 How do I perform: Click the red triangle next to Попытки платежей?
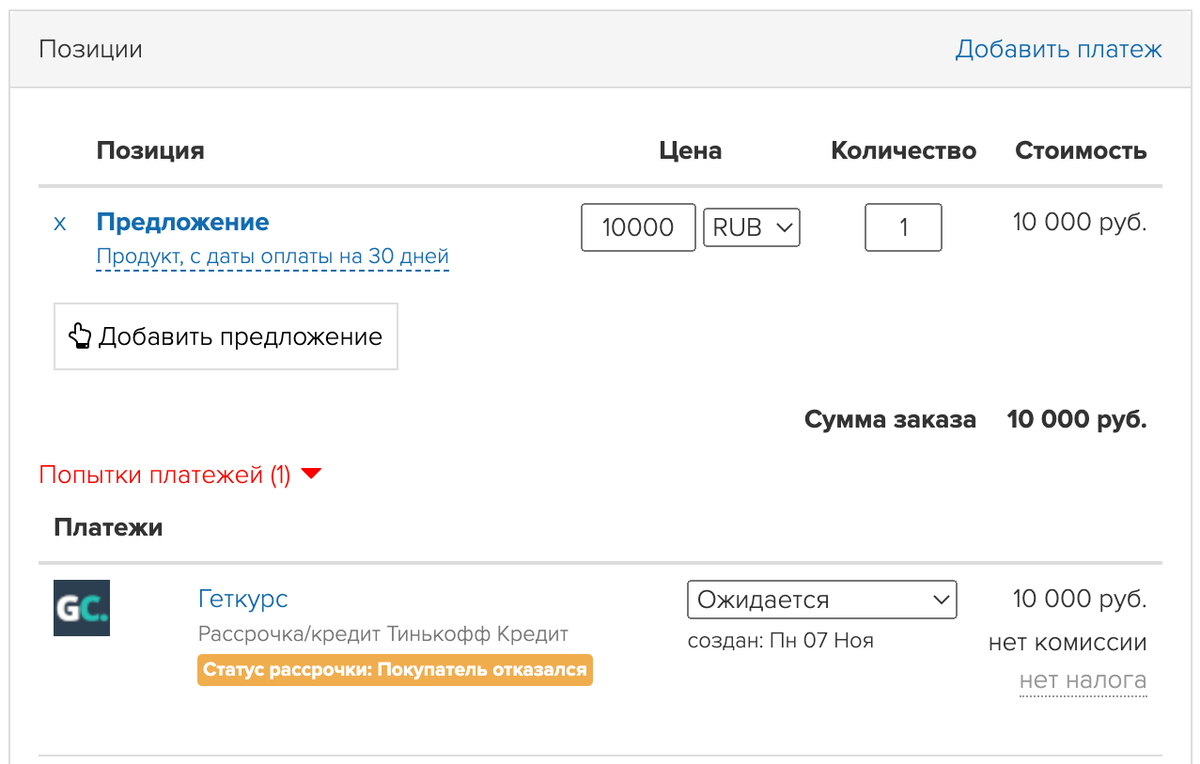coord(311,474)
